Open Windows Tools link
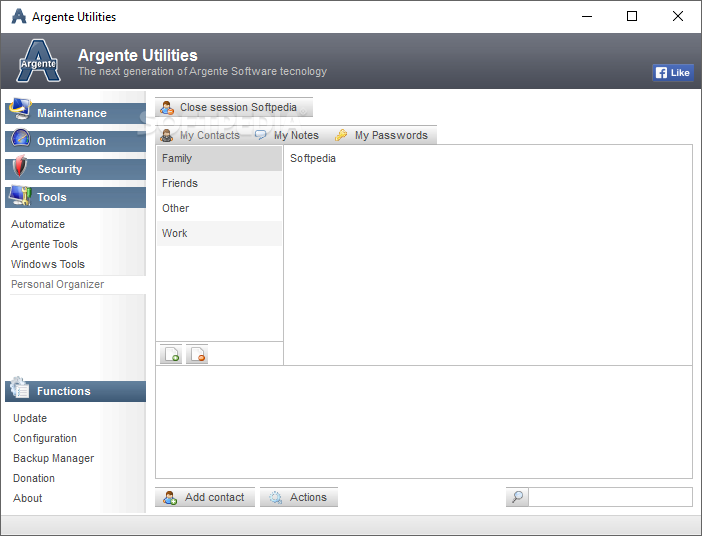 click(48, 264)
